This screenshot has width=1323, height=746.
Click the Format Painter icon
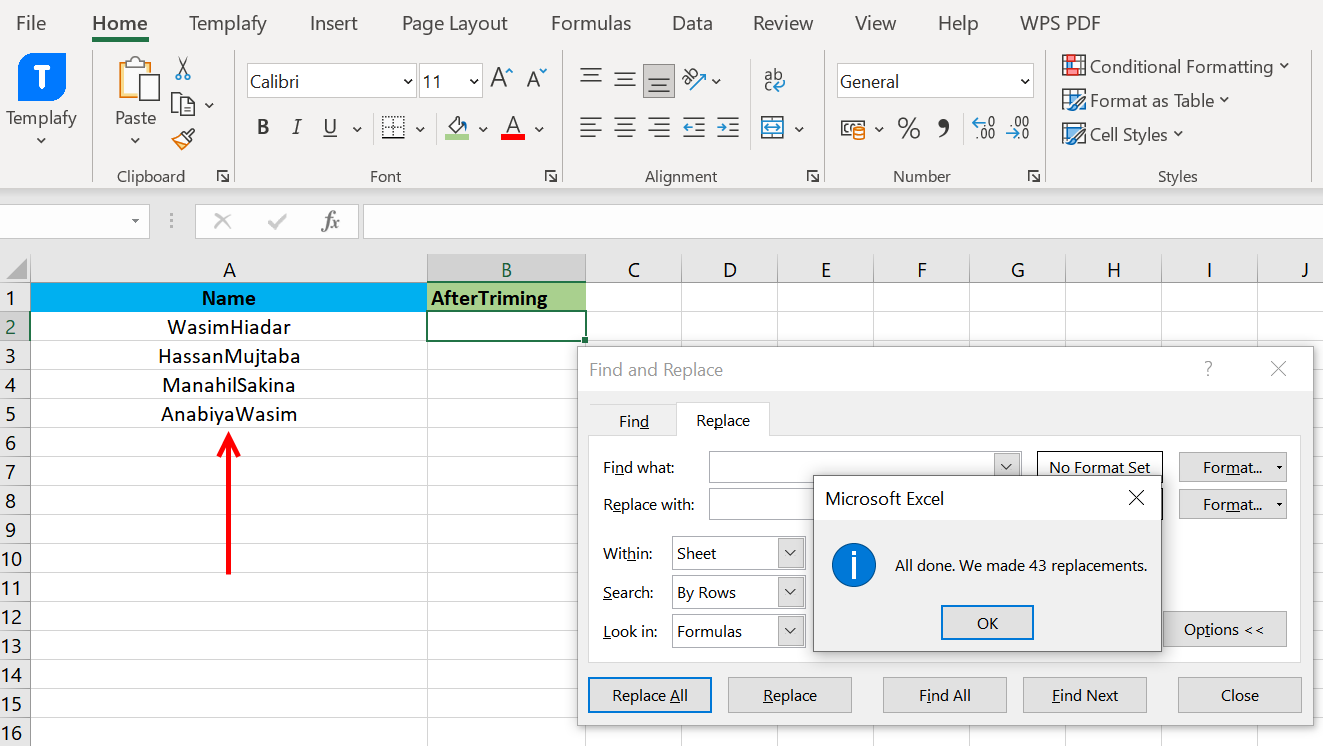184,140
